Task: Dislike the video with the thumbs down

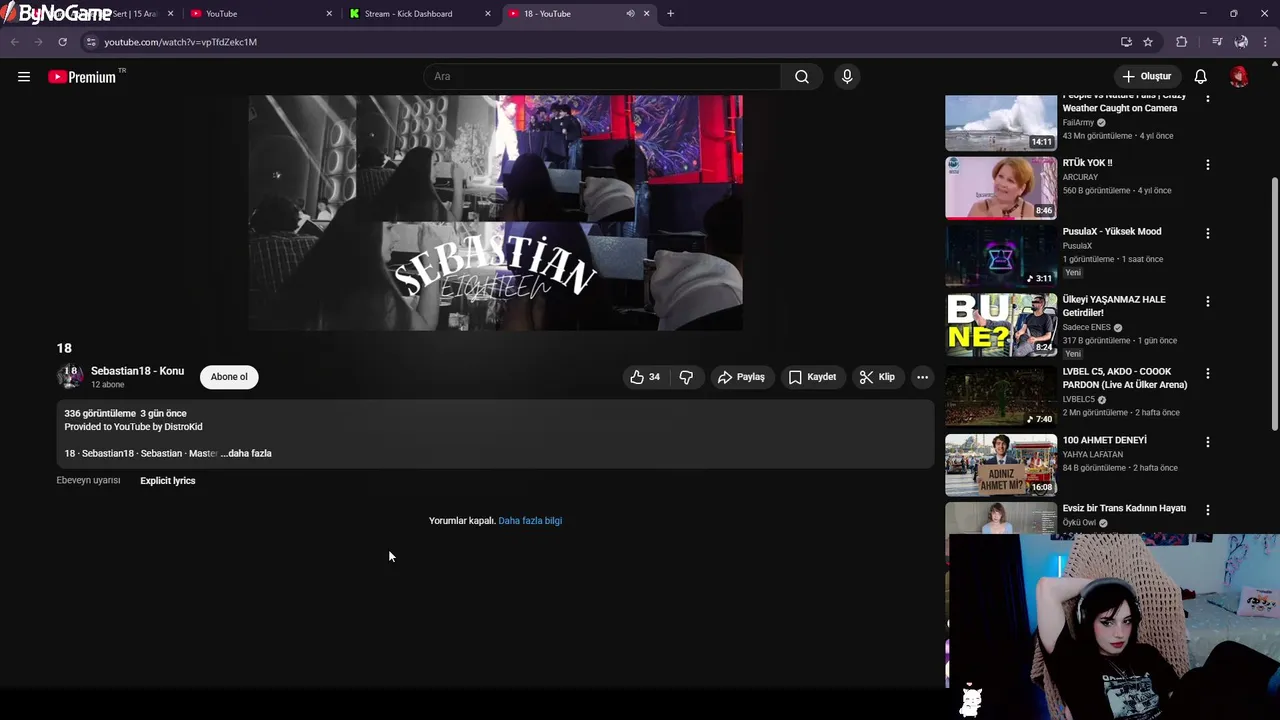Action: click(x=686, y=377)
